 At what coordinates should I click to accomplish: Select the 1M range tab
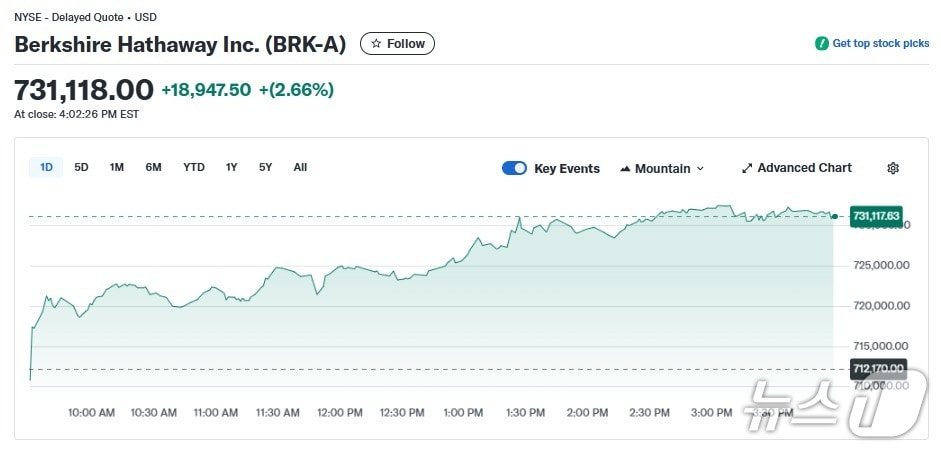pyautogui.click(x=117, y=167)
